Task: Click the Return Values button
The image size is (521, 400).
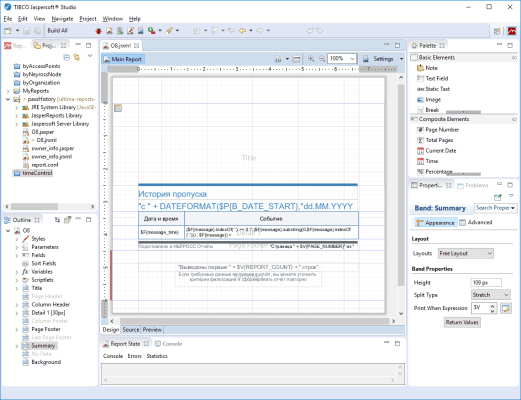Action: (x=462, y=322)
